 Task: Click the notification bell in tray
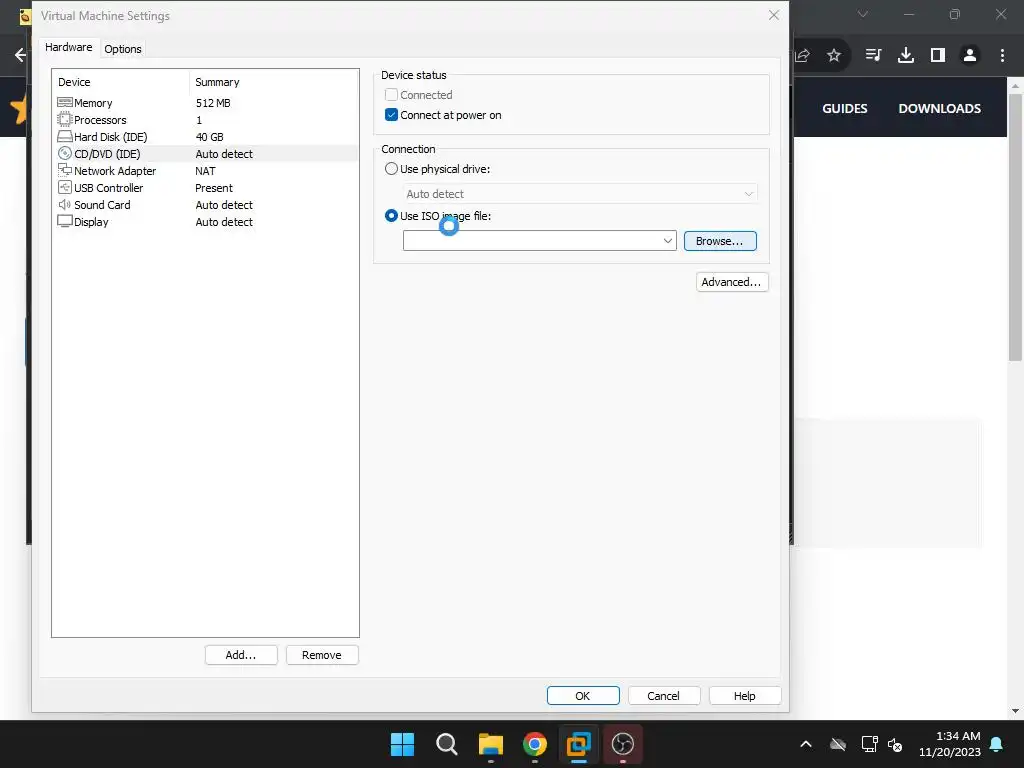pos(997,744)
